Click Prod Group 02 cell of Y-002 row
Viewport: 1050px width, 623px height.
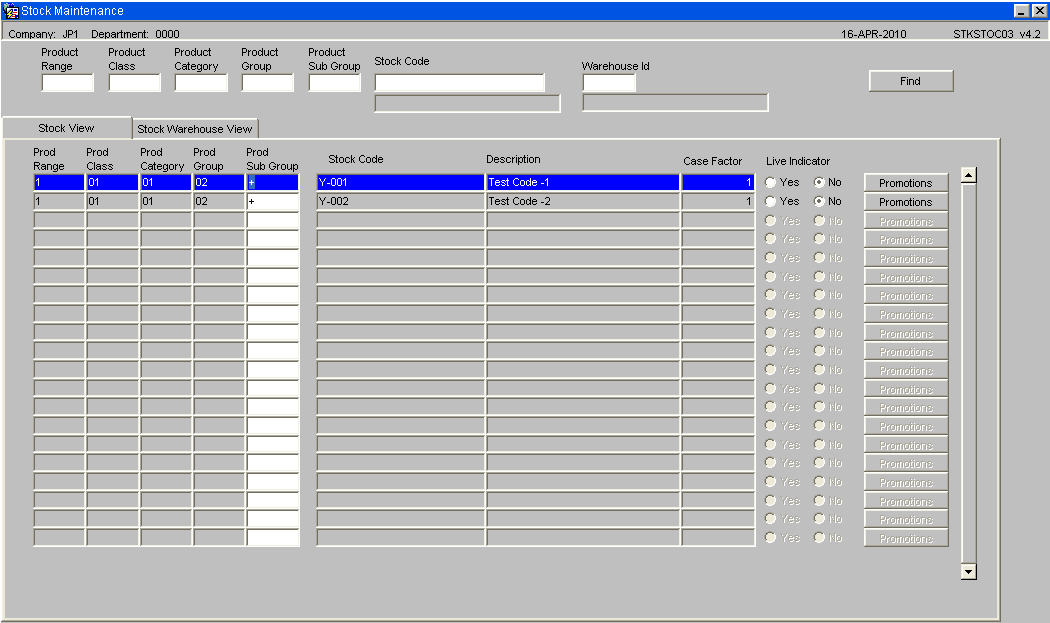[x=219, y=201]
